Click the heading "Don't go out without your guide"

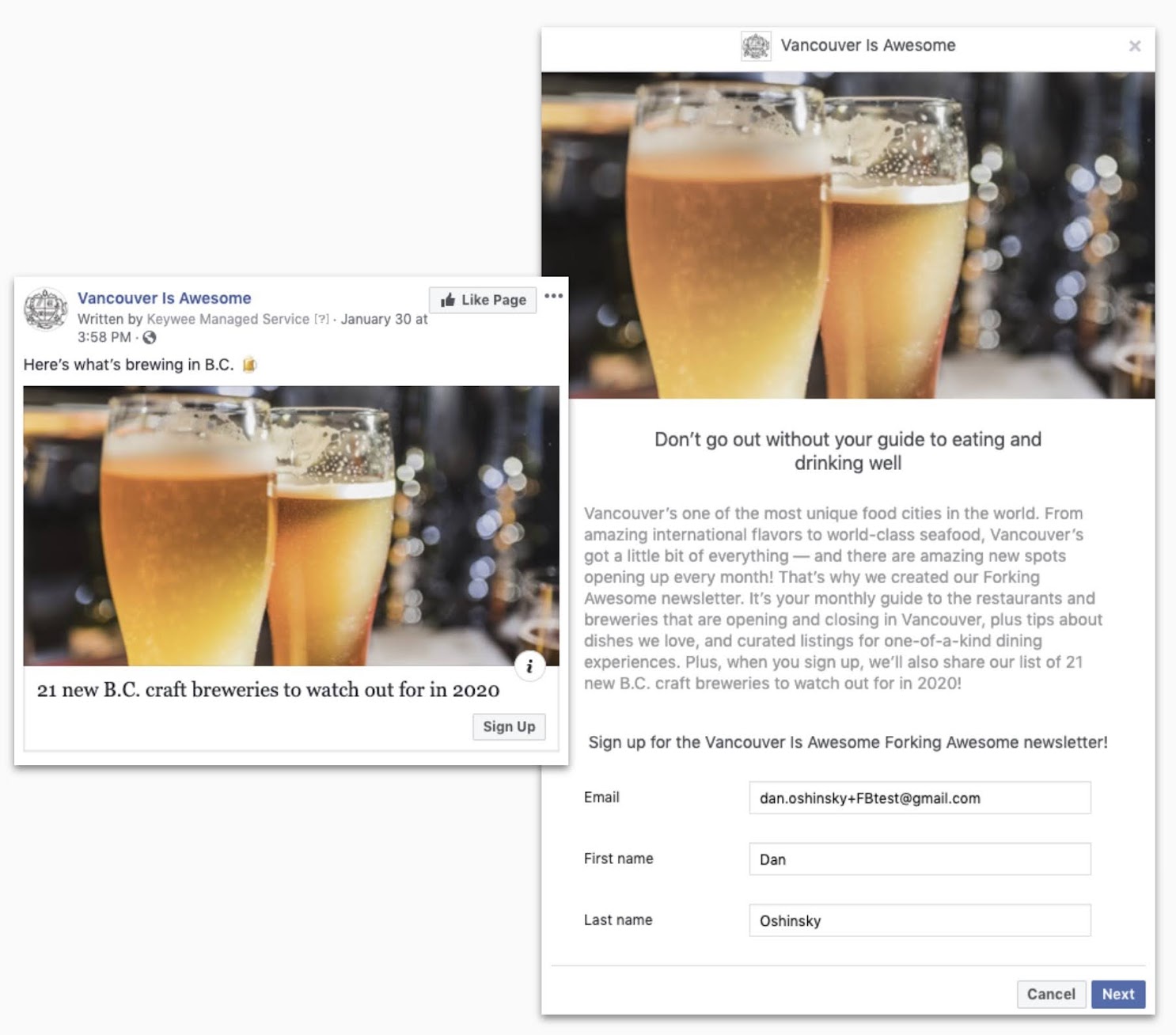[x=848, y=451]
